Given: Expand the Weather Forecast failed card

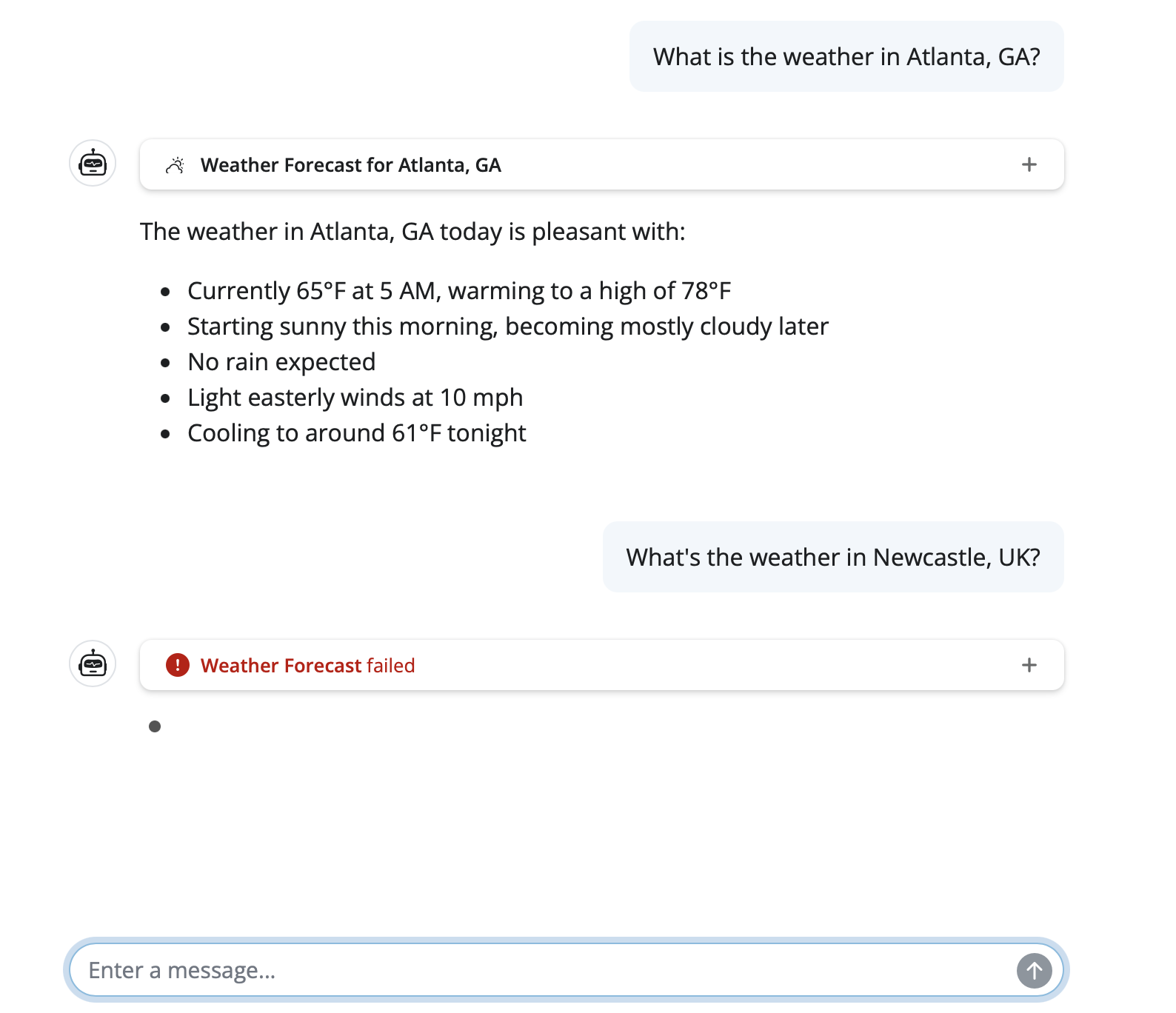Looking at the screenshot, I should 1029,665.
